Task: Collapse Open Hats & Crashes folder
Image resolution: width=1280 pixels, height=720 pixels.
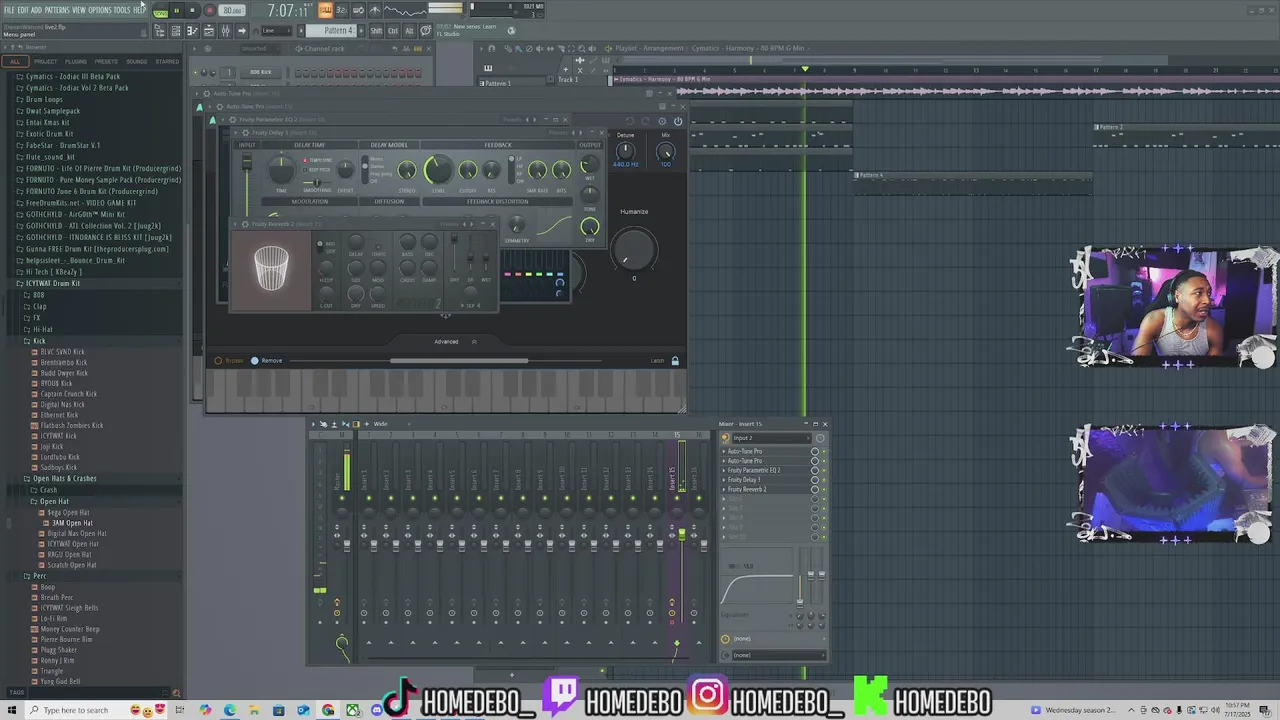Action: click(x=64, y=478)
